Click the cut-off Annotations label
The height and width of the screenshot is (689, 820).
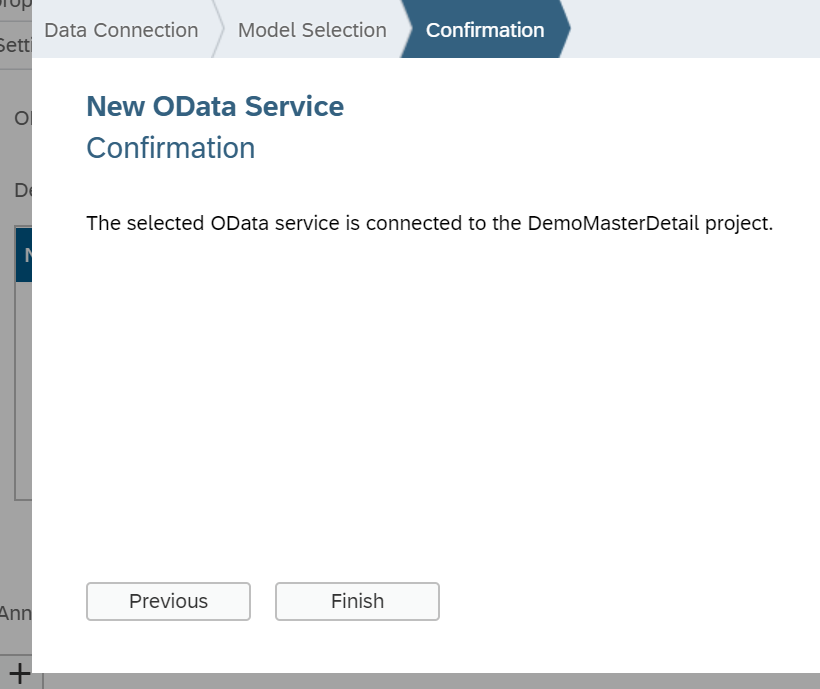pyautogui.click(x=16, y=613)
